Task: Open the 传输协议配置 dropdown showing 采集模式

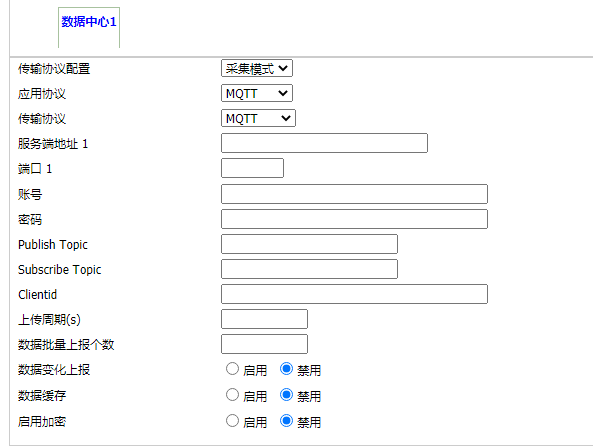Action: point(257,68)
